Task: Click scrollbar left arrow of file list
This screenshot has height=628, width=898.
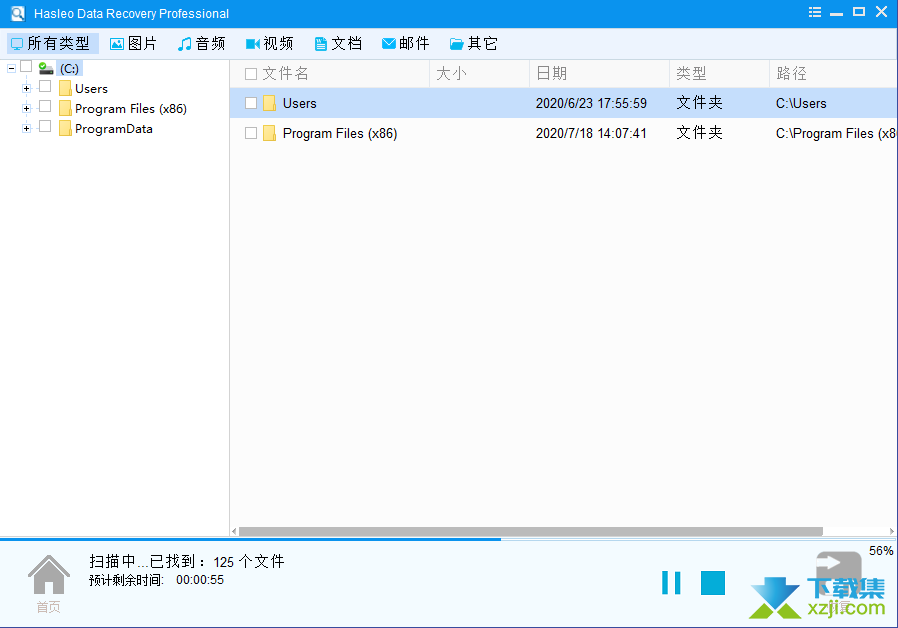Action: tap(234, 531)
